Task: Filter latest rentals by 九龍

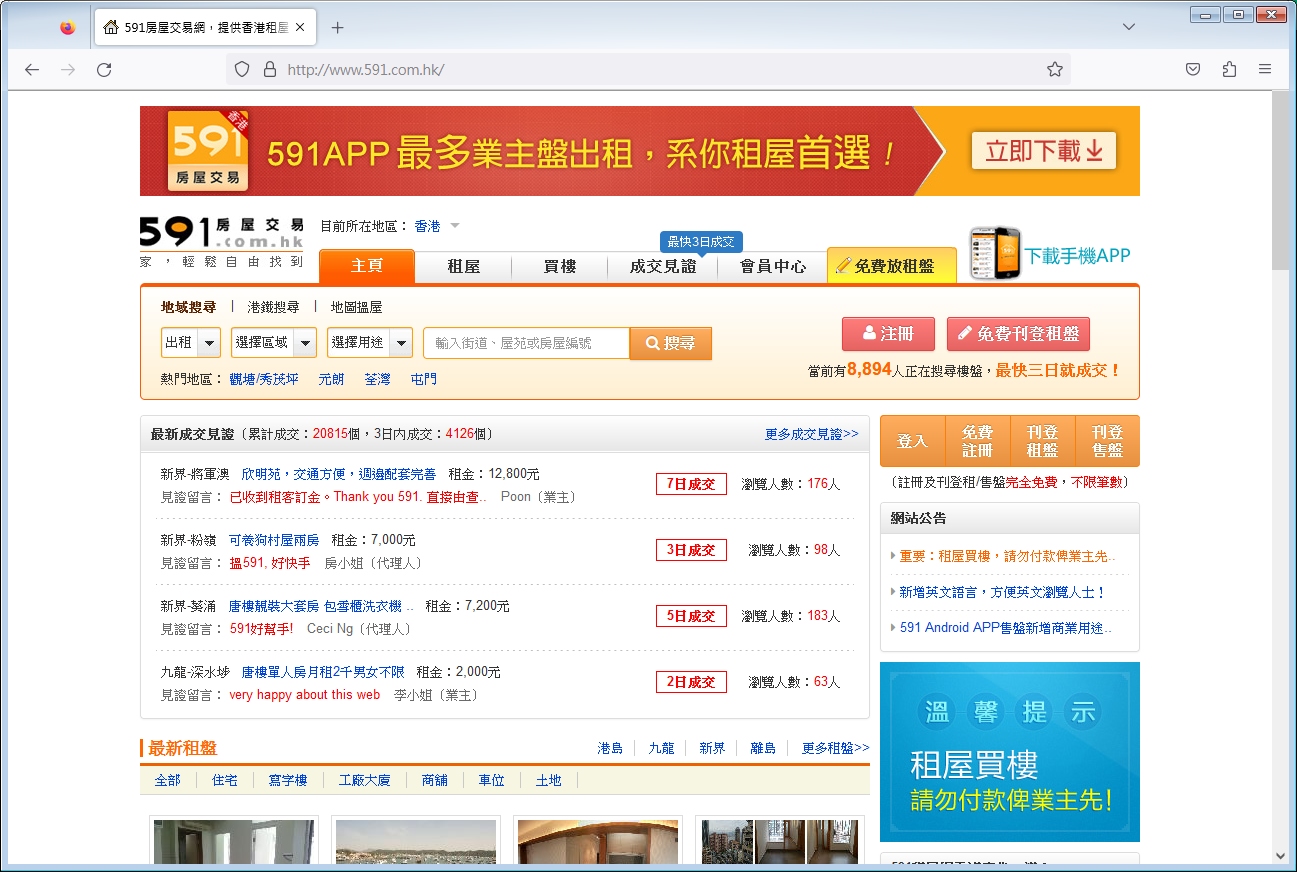Action: click(661, 748)
